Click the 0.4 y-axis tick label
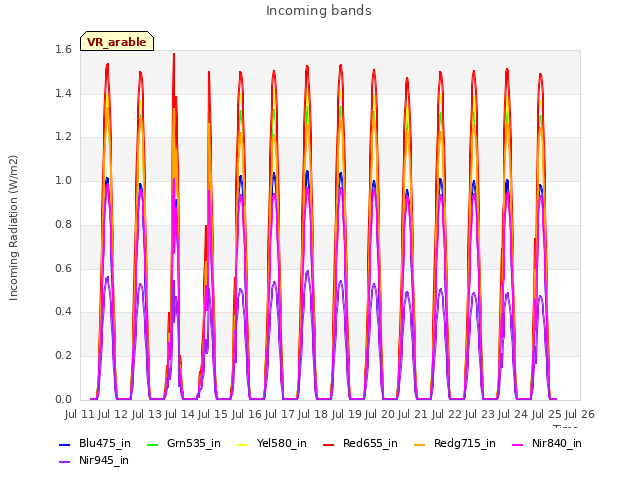The height and width of the screenshot is (480, 640). click(x=63, y=312)
